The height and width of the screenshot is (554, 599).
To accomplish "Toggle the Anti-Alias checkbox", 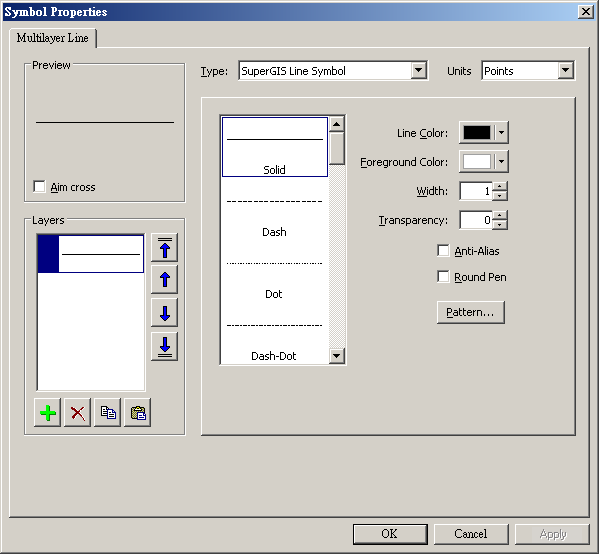I will click(443, 251).
